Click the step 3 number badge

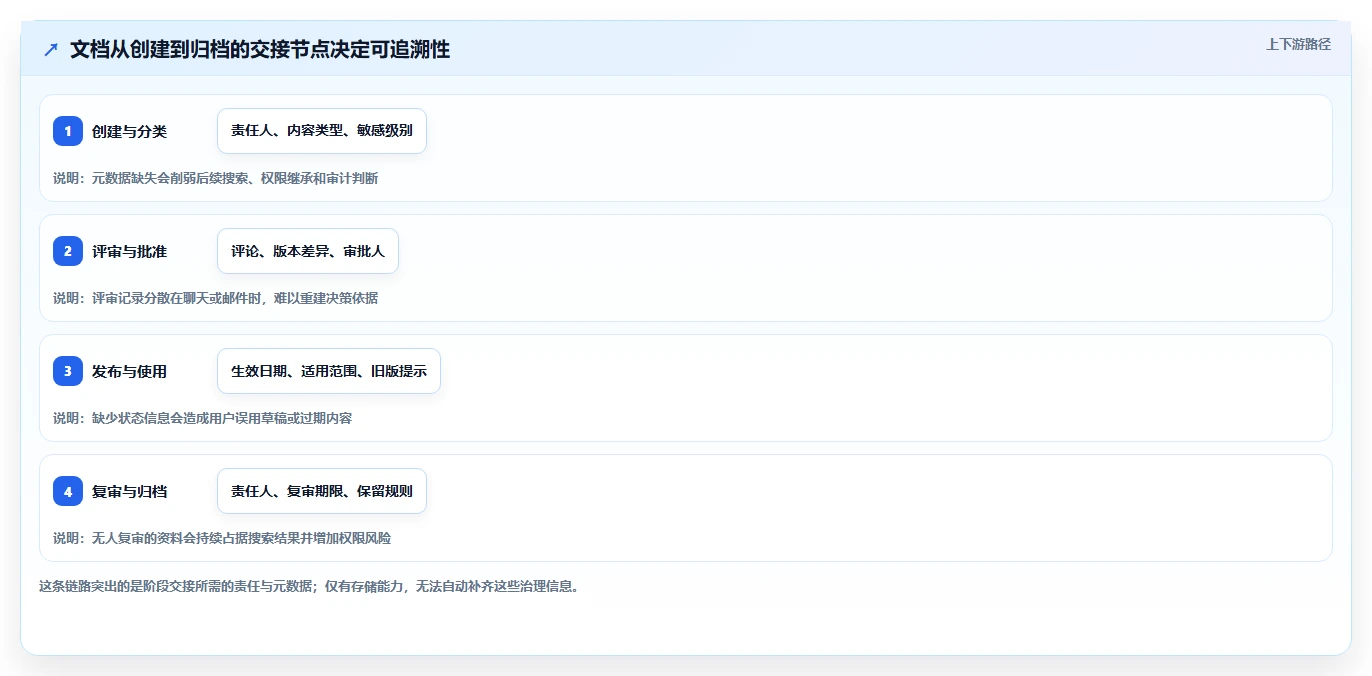(68, 371)
